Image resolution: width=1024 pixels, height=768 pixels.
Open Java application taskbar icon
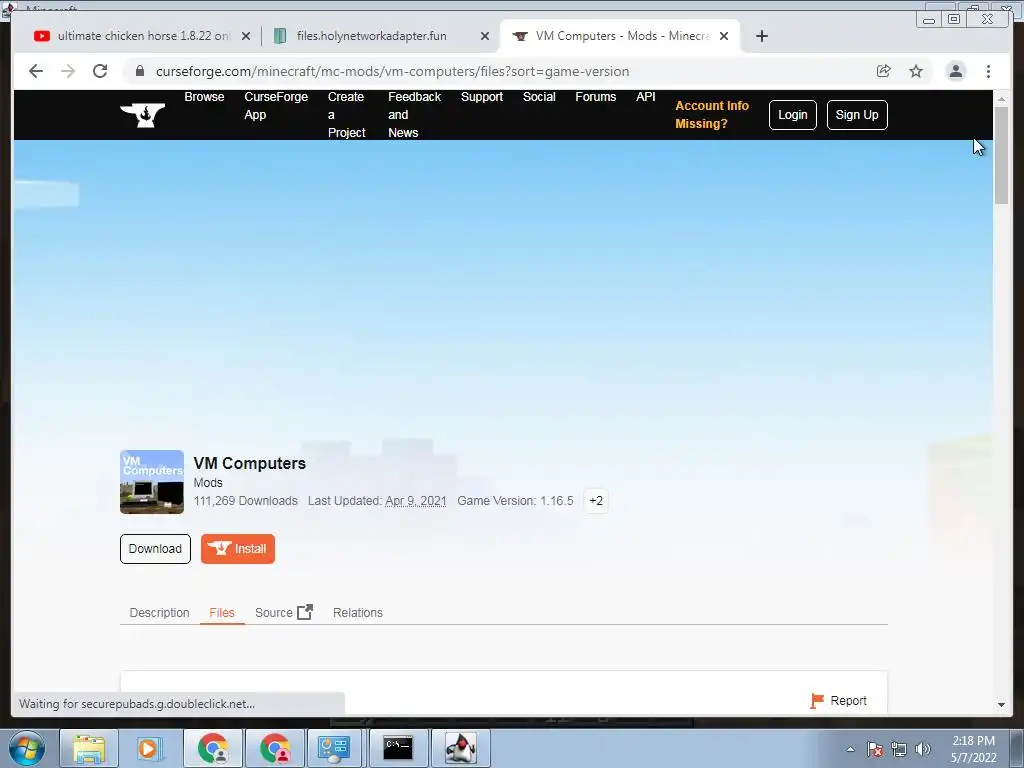(x=460, y=748)
